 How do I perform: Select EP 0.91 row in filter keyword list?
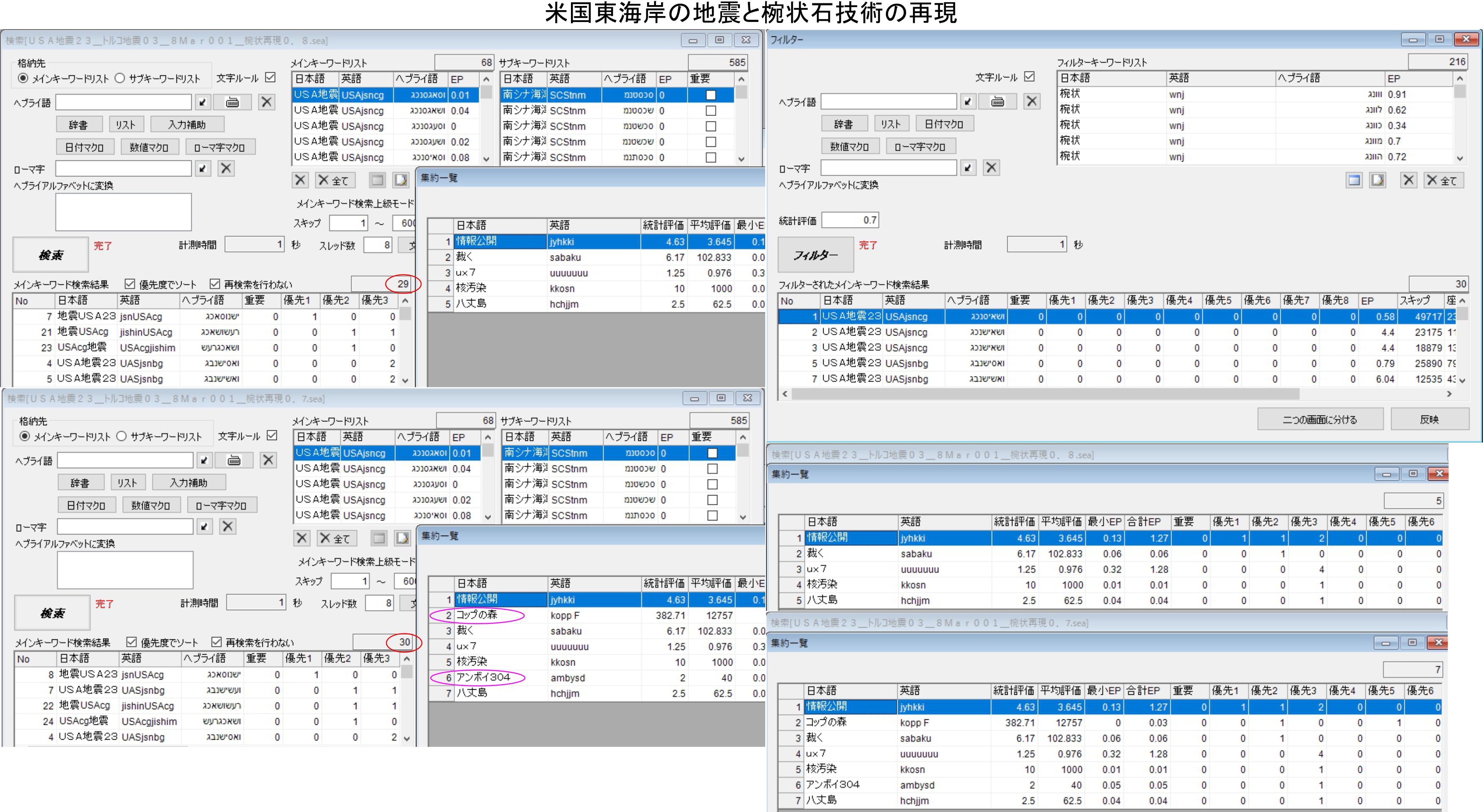[x=1256, y=94]
